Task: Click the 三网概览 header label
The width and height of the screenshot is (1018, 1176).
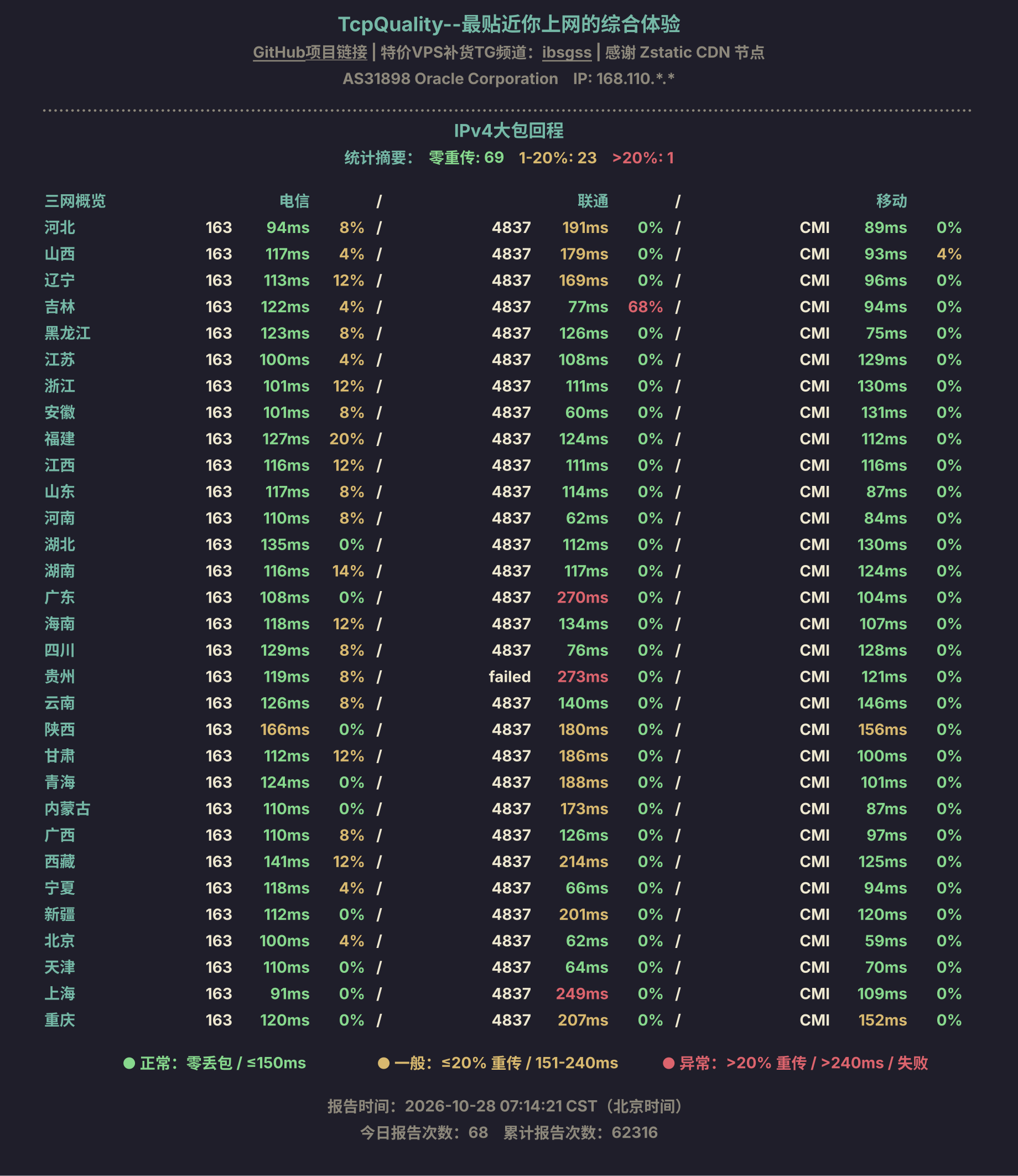Action: point(75,201)
